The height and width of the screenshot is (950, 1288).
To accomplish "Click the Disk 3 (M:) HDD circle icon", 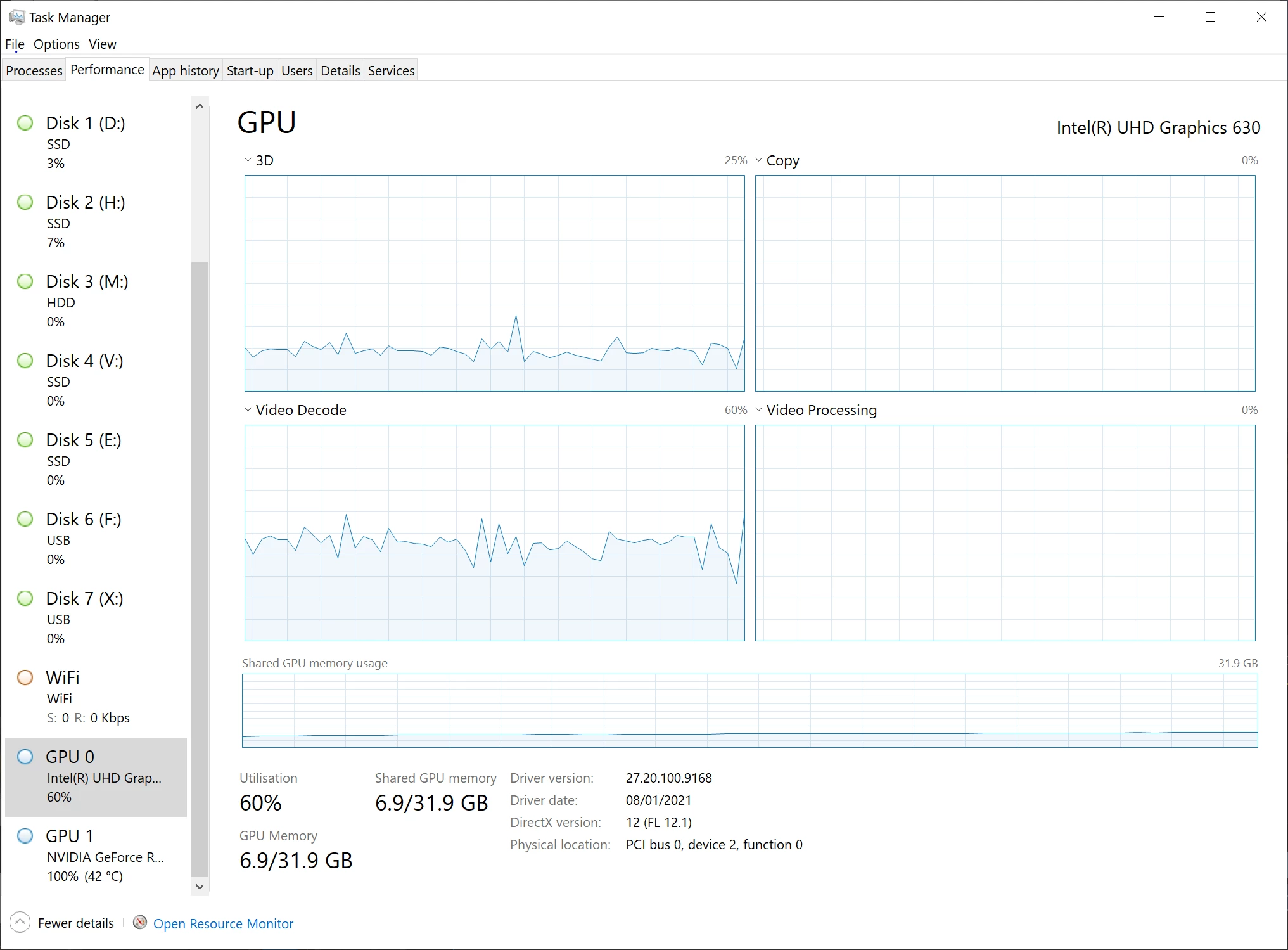I will [x=25, y=281].
